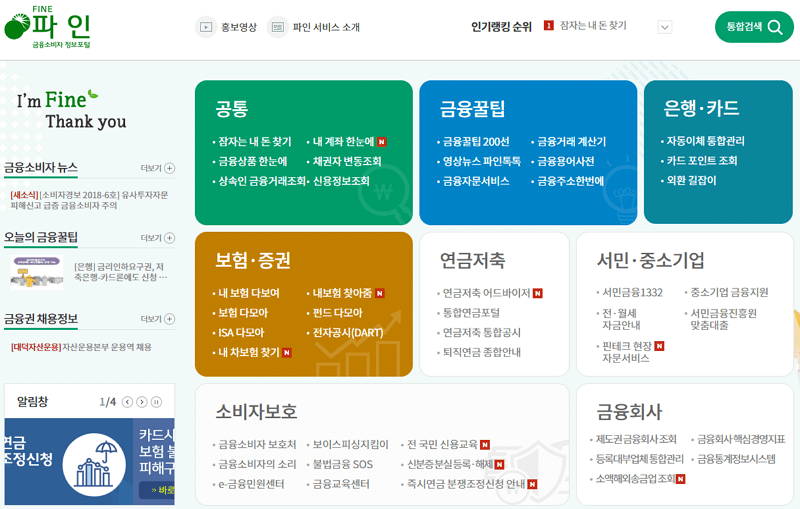Viewport: 800px width, 509px height.
Task: Expand the 인기랭킹 순위 dropdown arrow
Action: [x=665, y=27]
